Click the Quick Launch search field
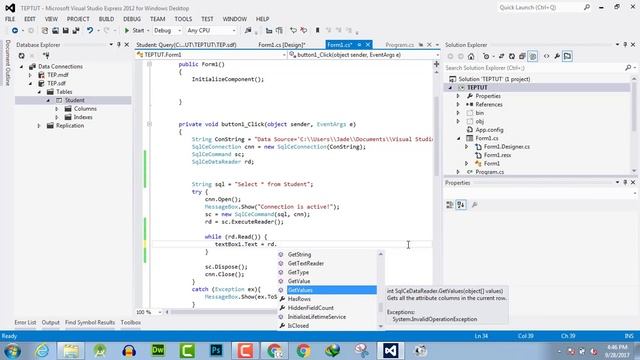Viewport: 640px width, 360px height. click(539, 7)
